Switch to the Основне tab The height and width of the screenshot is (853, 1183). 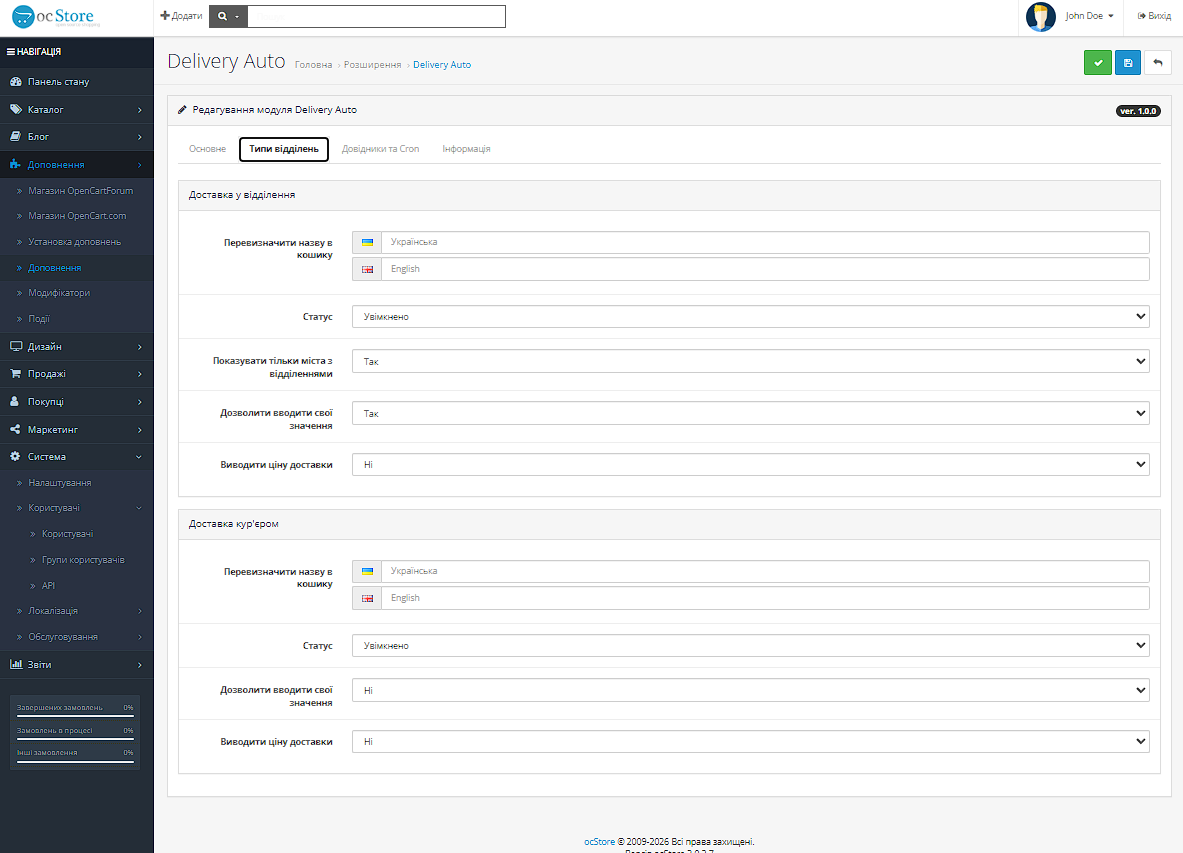click(207, 149)
